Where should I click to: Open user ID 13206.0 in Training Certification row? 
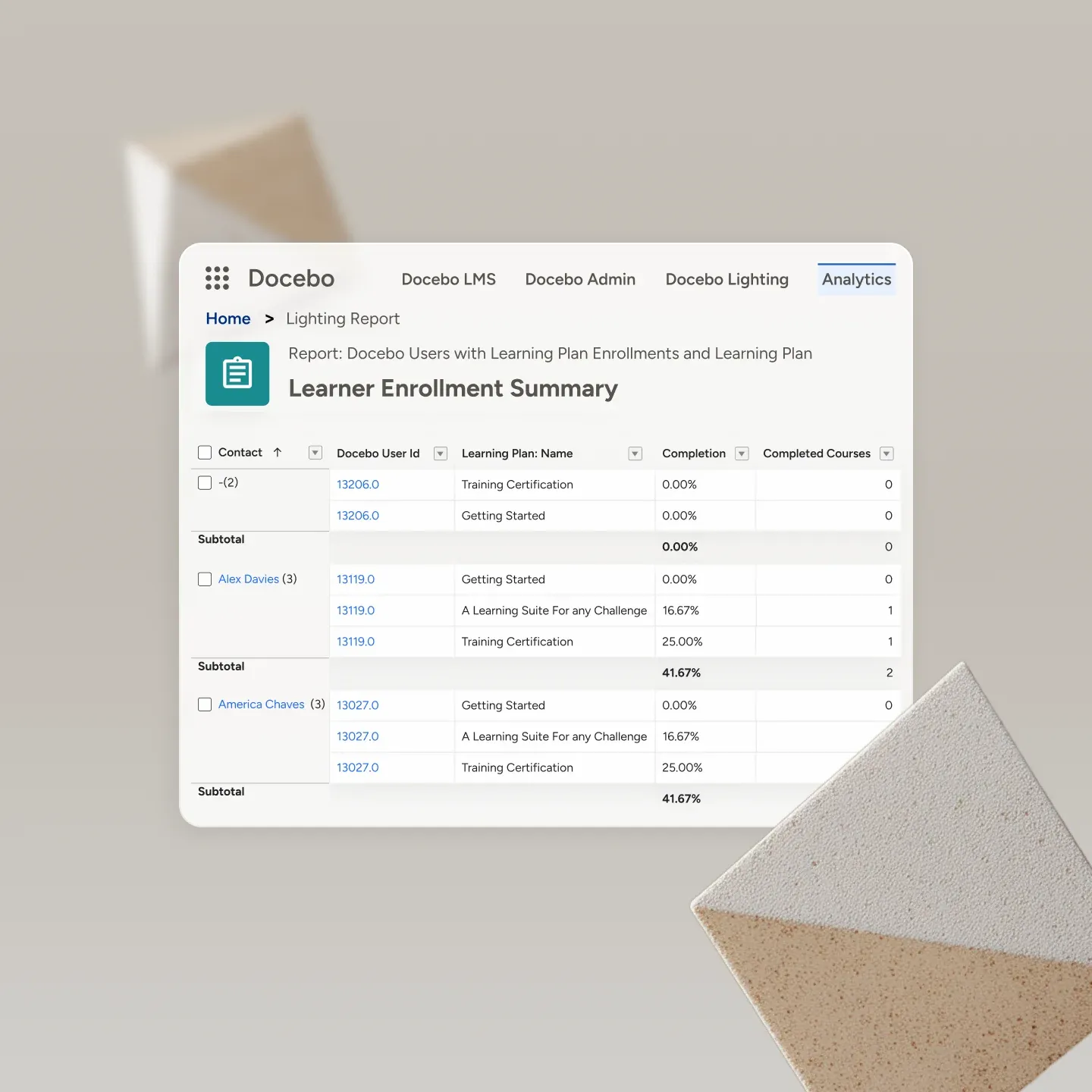[358, 485]
